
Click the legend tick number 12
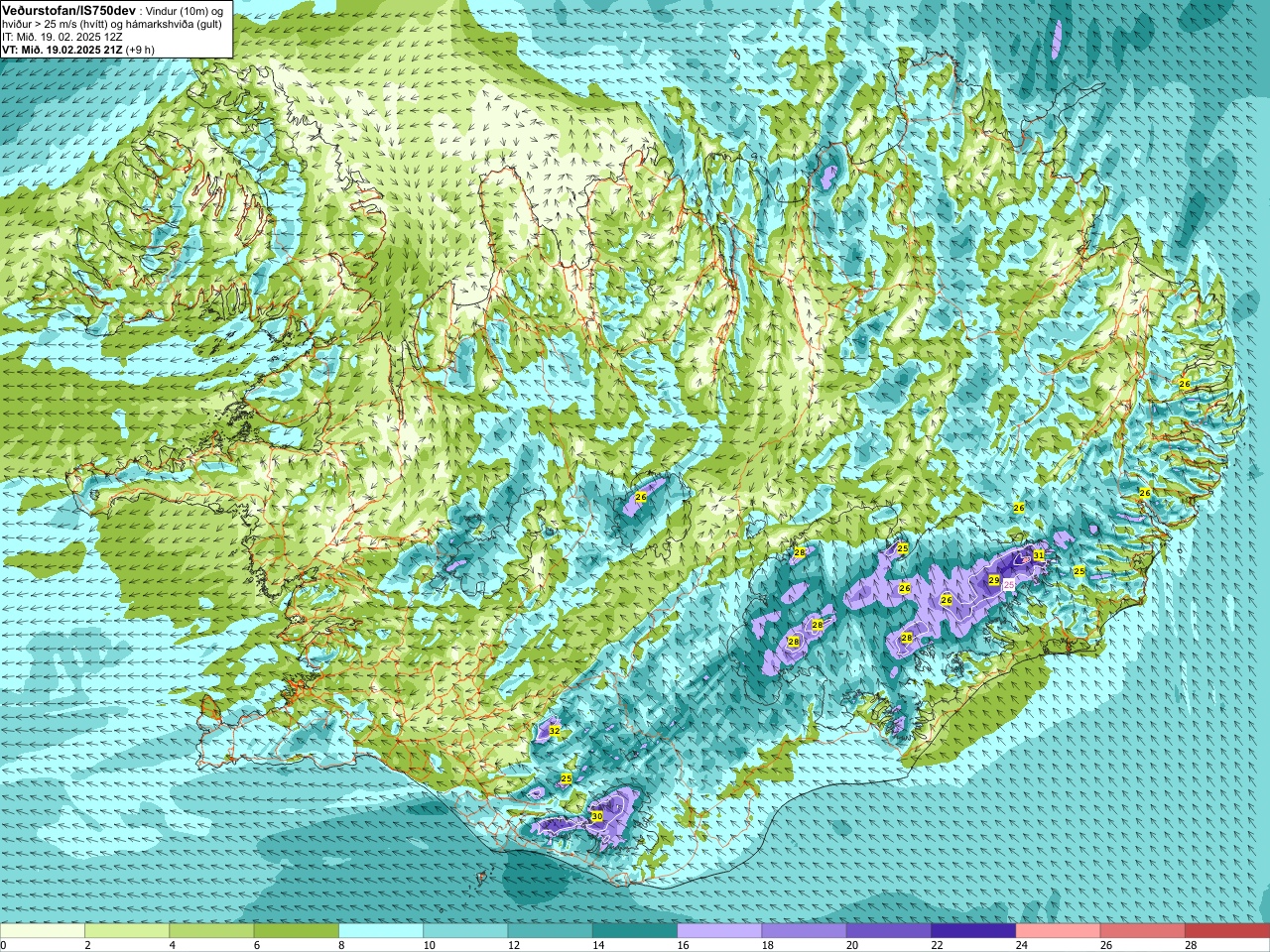click(x=514, y=945)
